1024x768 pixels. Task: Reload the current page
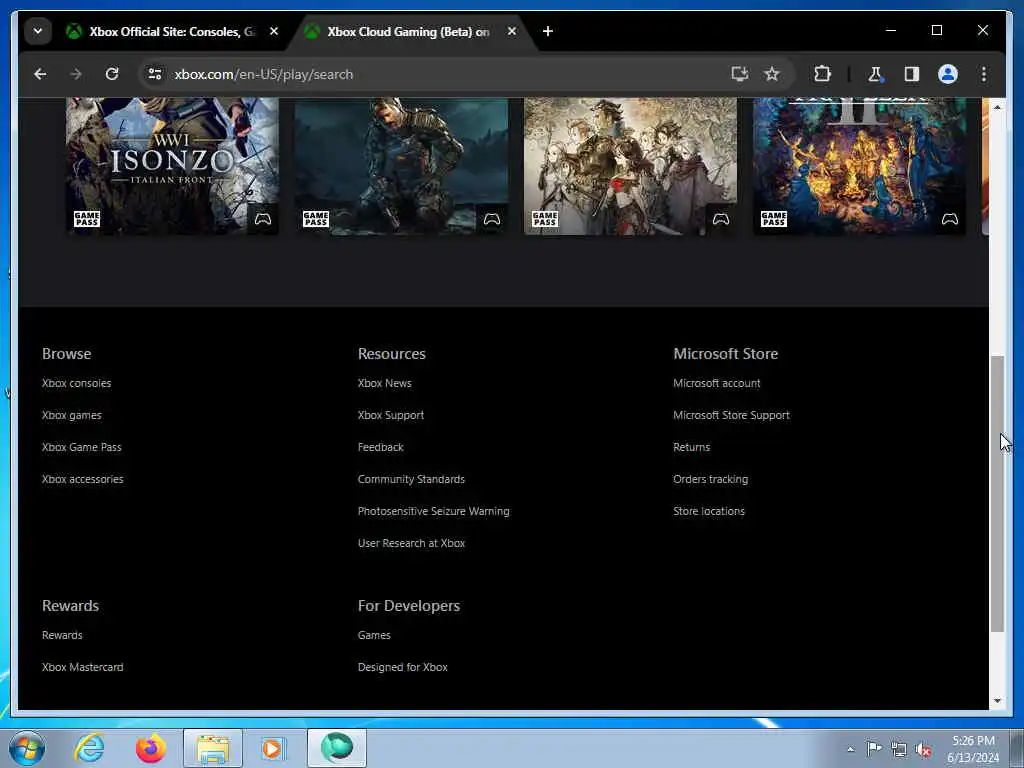[112, 74]
